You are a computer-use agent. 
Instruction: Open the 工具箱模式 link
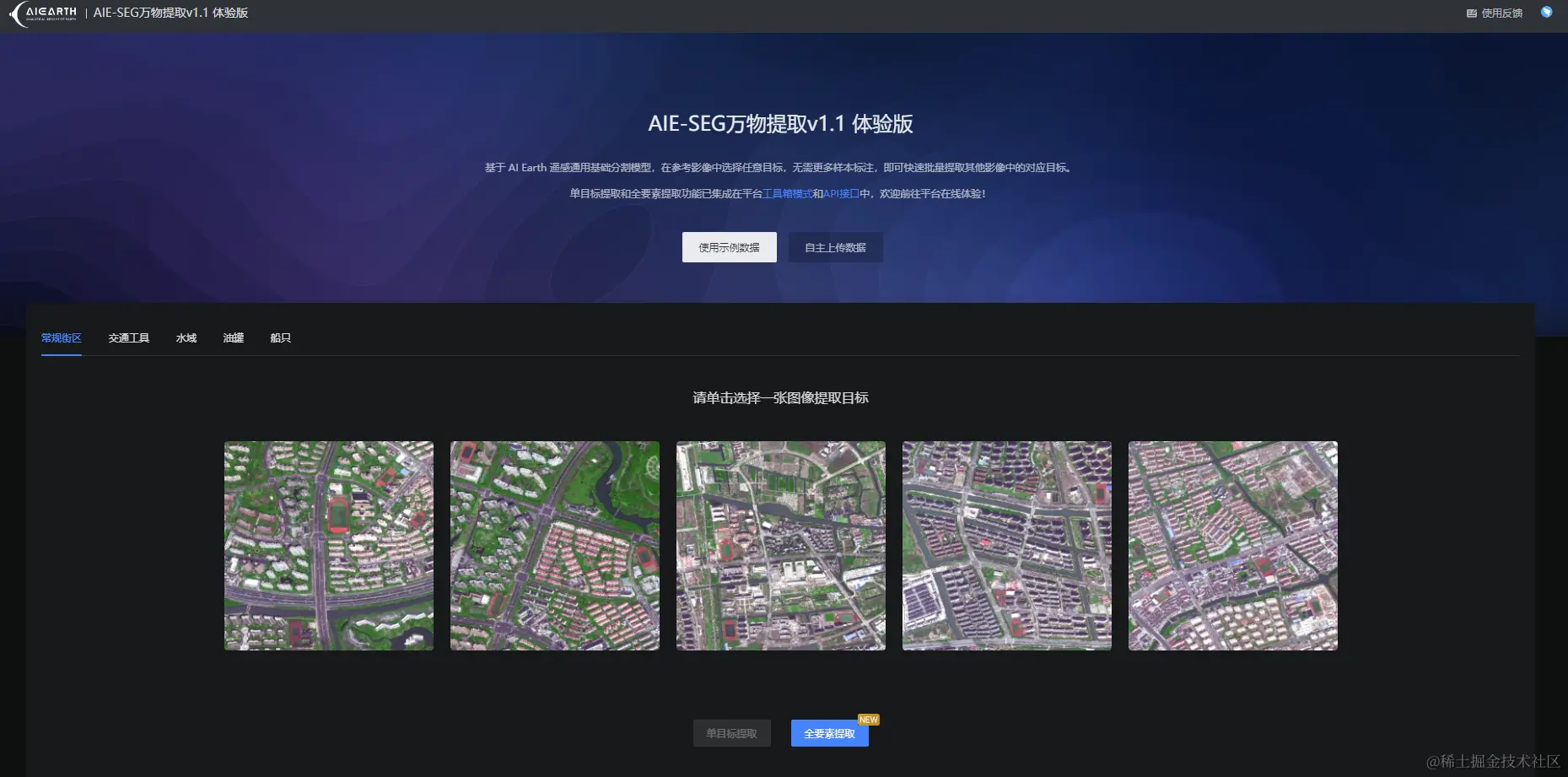point(787,193)
